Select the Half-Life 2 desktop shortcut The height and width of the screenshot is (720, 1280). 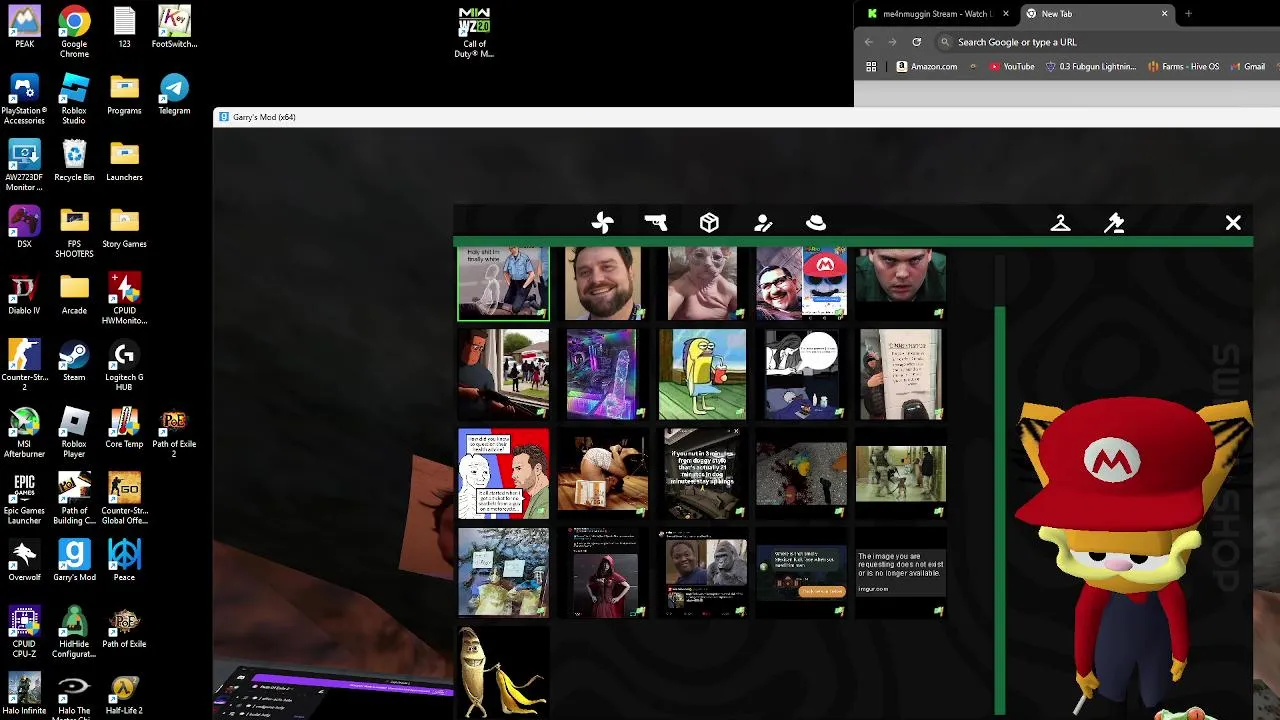coord(124,694)
